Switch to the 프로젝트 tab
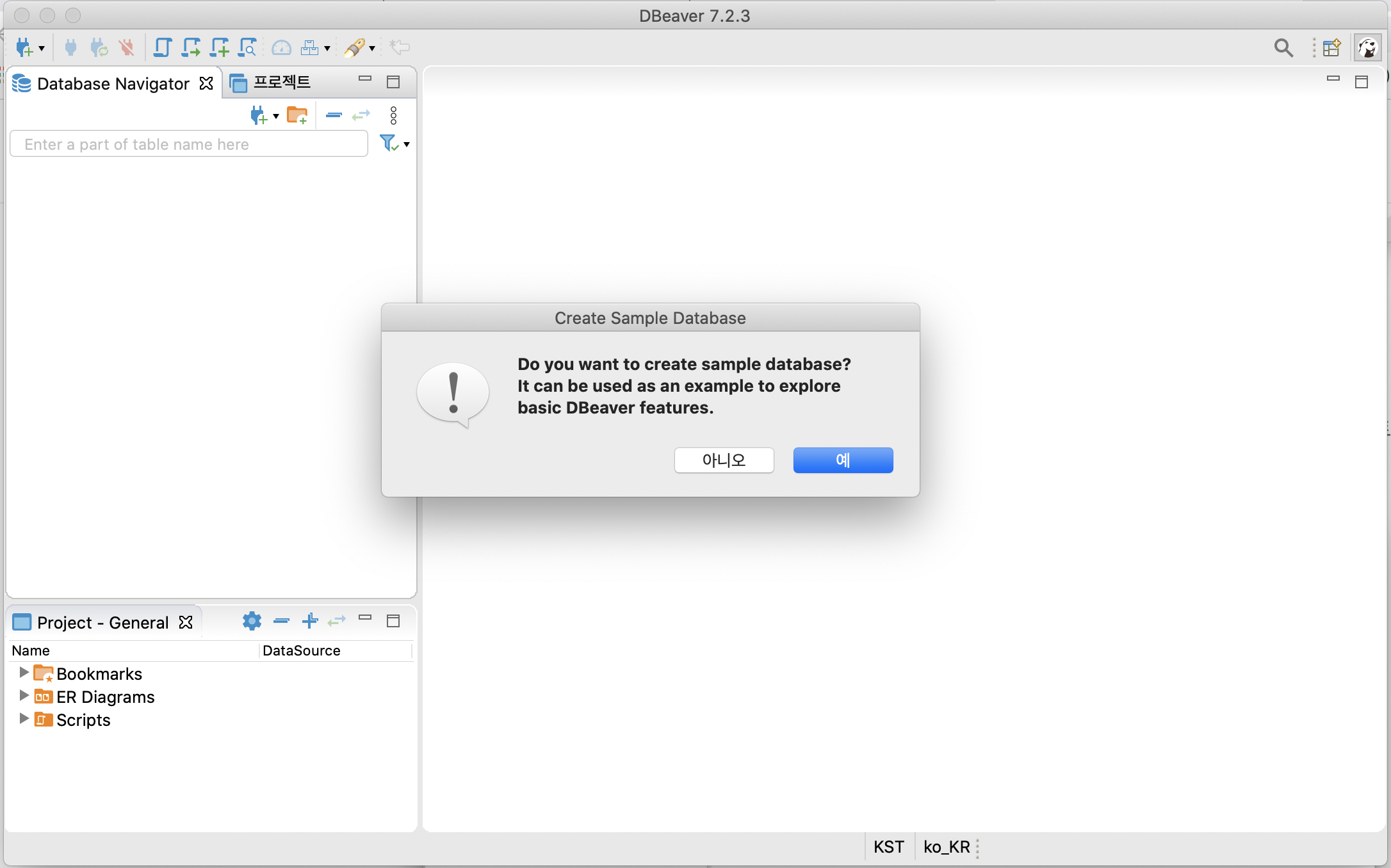The height and width of the screenshot is (868, 1391). (281, 83)
